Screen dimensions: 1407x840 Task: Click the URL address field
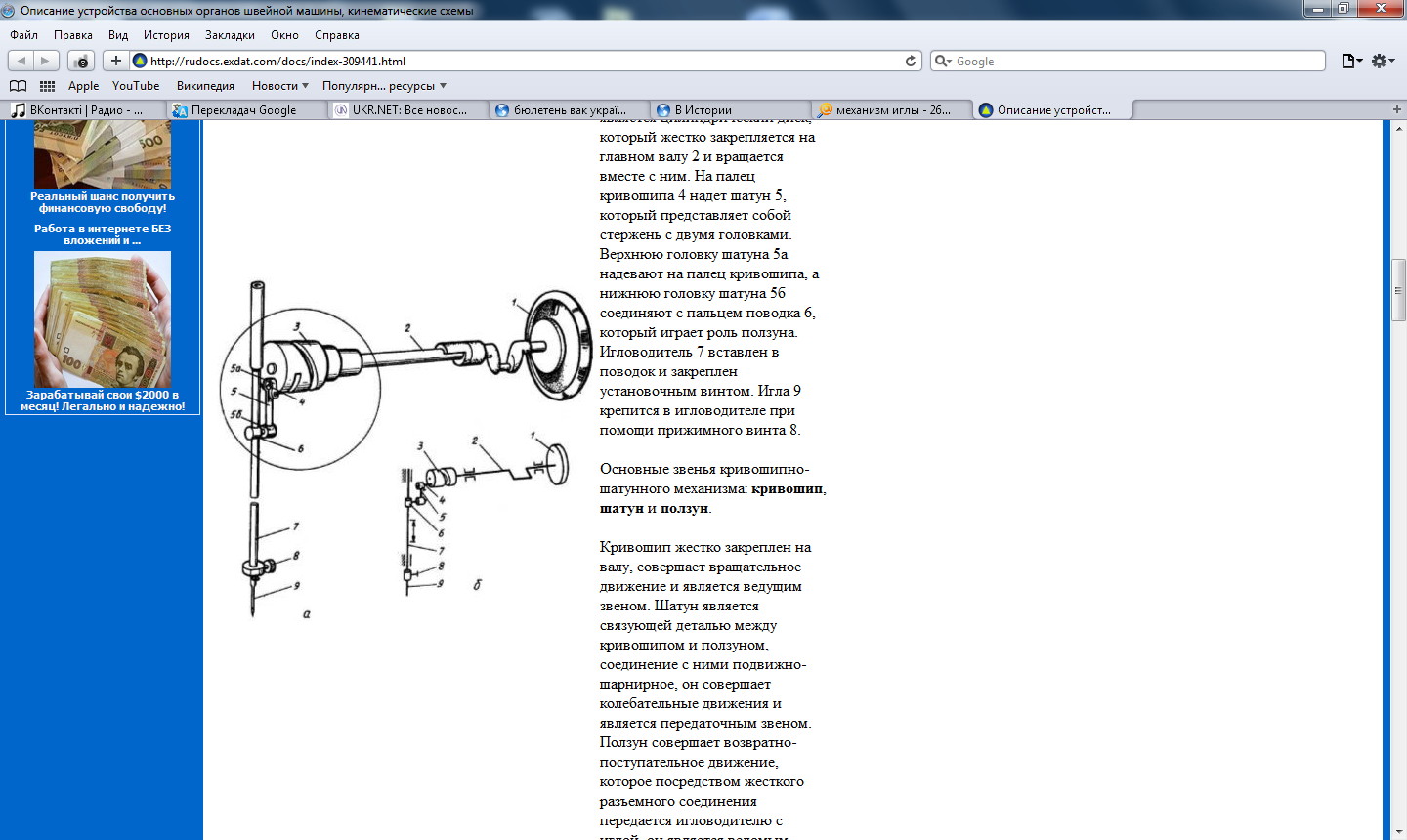[x=526, y=61]
